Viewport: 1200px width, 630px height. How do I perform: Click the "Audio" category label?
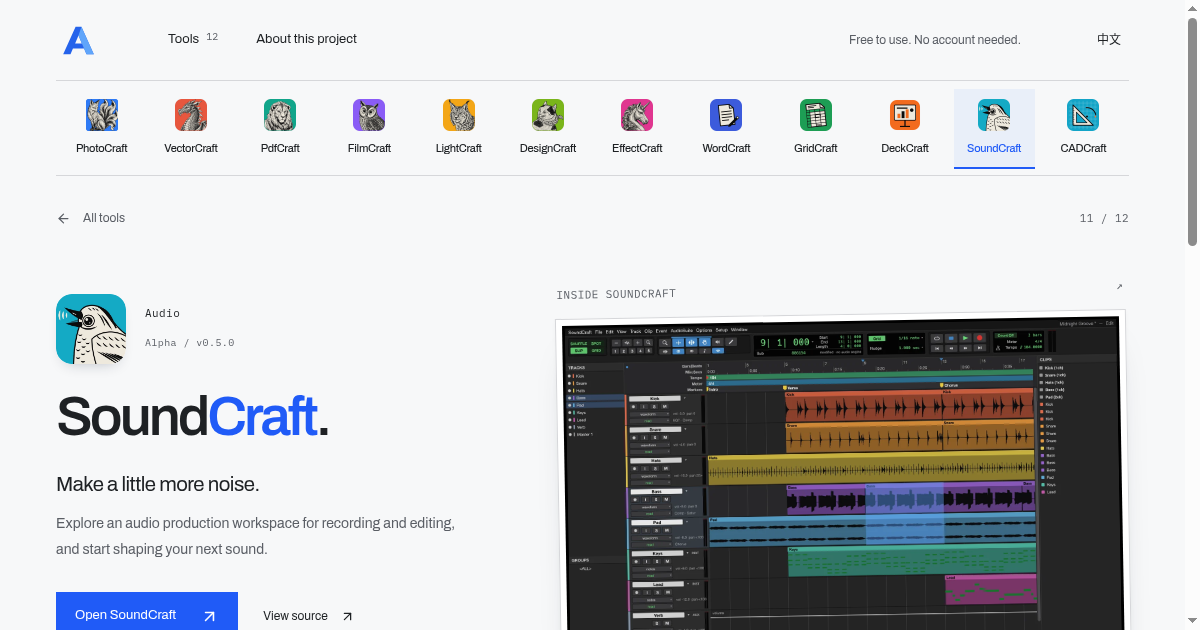(x=163, y=313)
